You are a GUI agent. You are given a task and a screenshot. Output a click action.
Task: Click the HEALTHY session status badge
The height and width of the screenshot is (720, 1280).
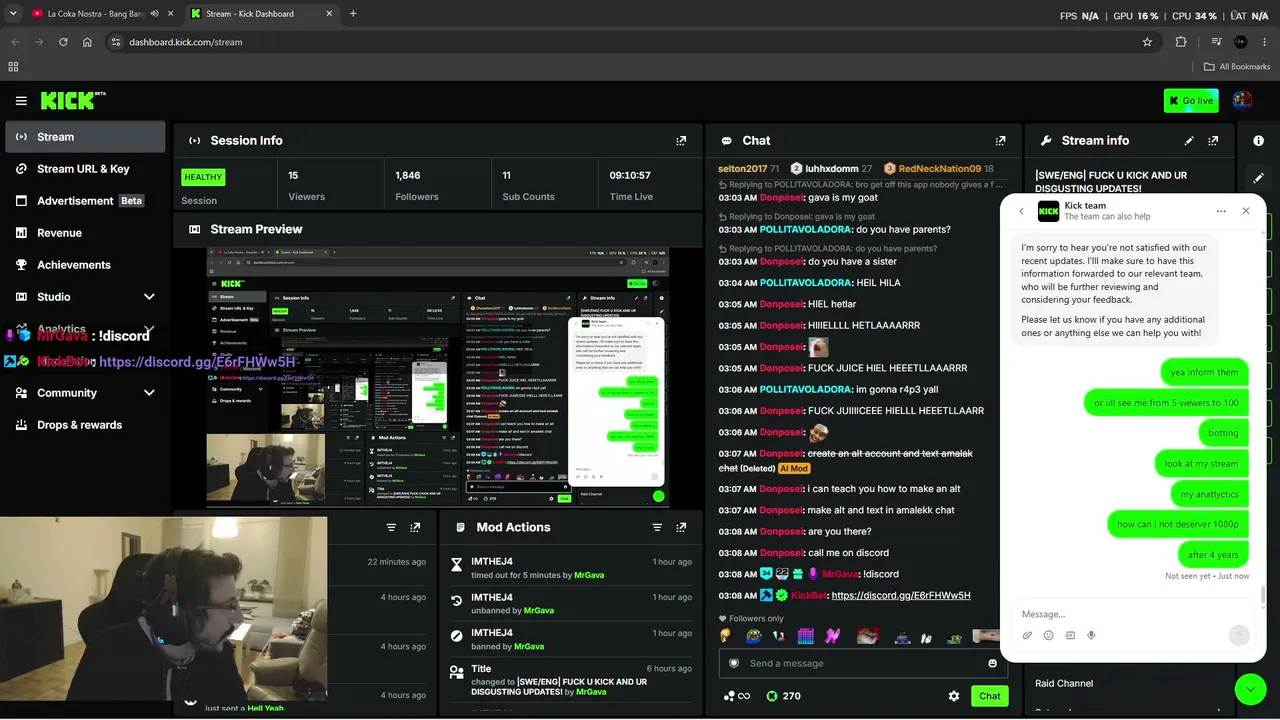pyautogui.click(x=203, y=177)
